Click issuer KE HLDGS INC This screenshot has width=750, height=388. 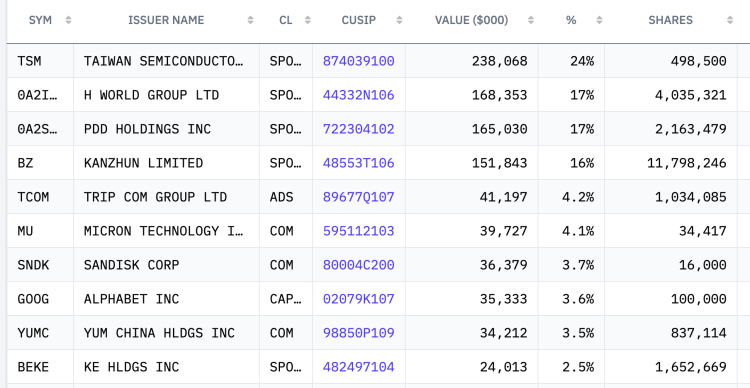pos(132,367)
